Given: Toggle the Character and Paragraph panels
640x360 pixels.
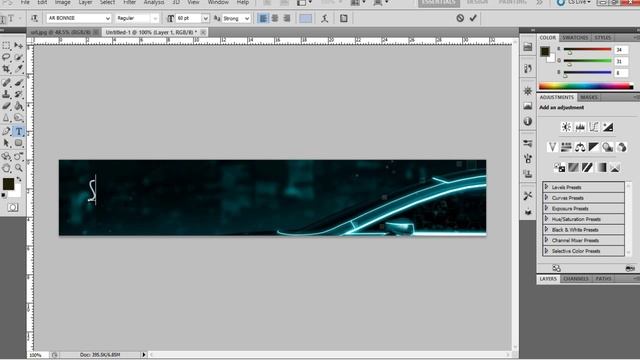Looking at the screenshot, I should tap(344, 18).
